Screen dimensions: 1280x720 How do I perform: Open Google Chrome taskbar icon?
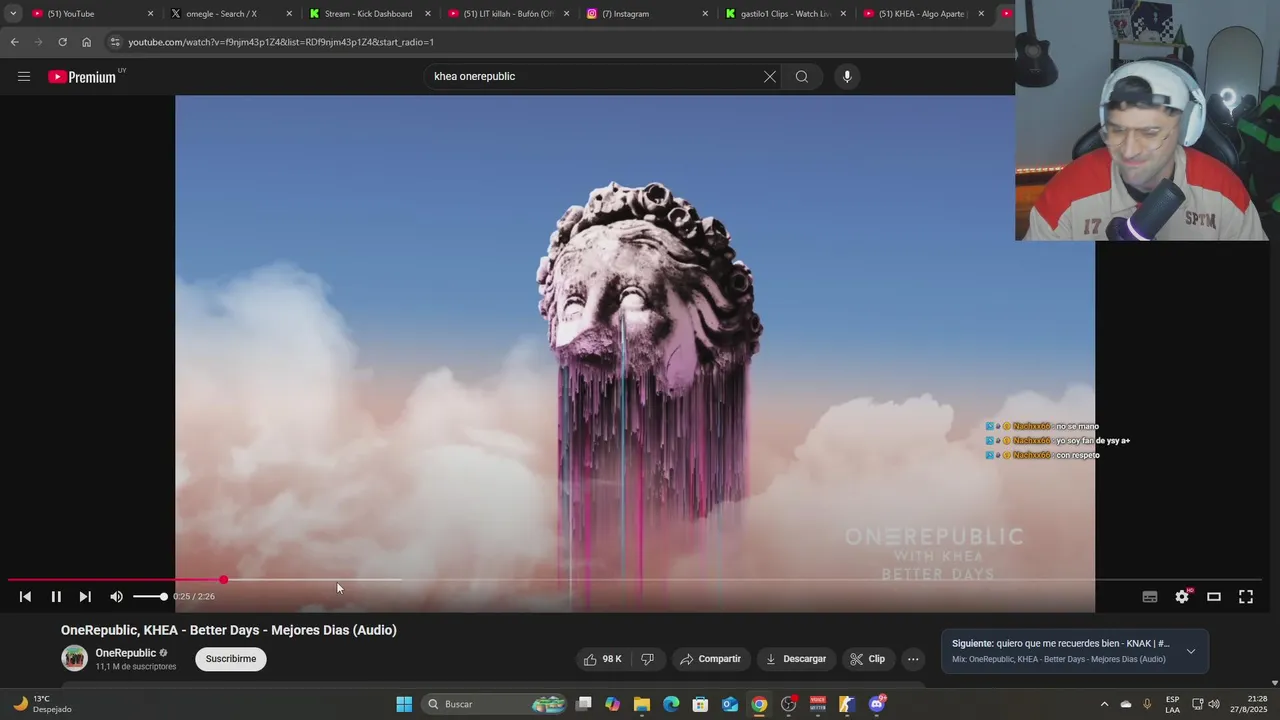(759, 704)
